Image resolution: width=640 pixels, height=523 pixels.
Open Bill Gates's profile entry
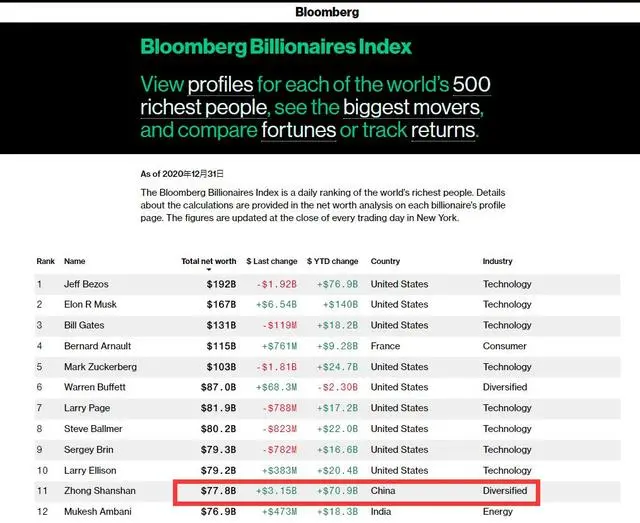tap(86, 325)
